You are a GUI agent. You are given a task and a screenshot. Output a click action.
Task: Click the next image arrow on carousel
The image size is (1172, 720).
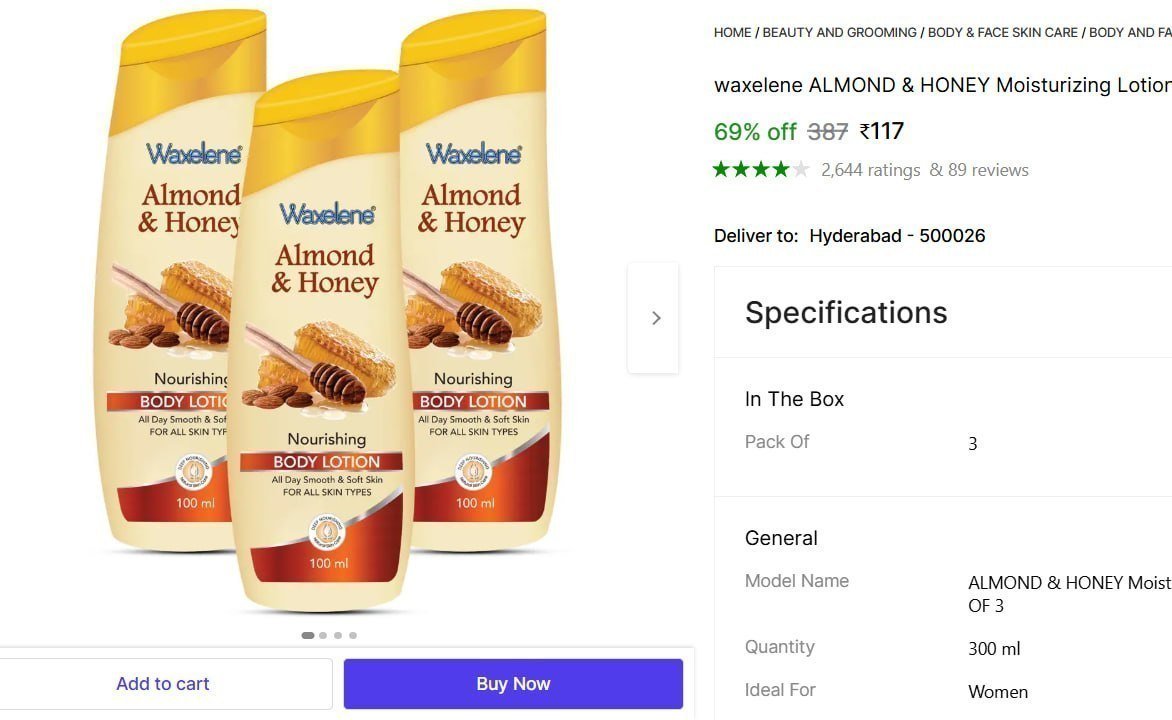pyautogui.click(x=655, y=318)
